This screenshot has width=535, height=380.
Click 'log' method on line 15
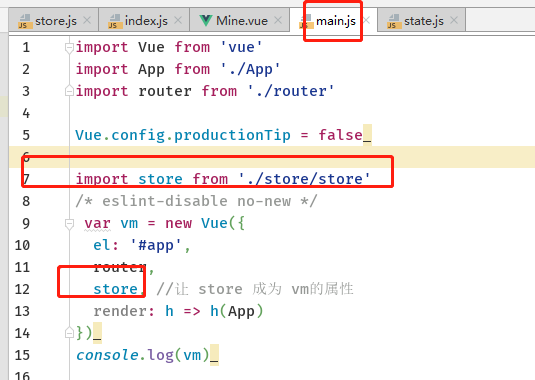pos(160,355)
